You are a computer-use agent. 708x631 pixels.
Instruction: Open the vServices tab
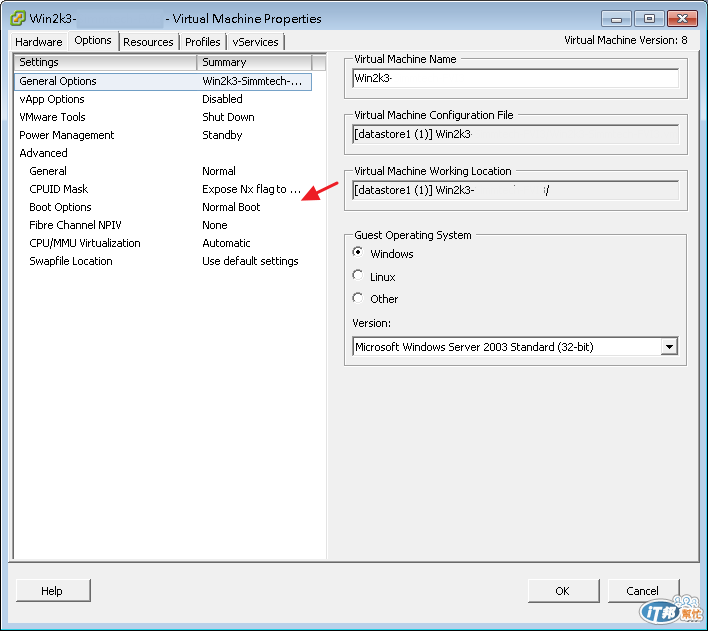[x=255, y=42]
